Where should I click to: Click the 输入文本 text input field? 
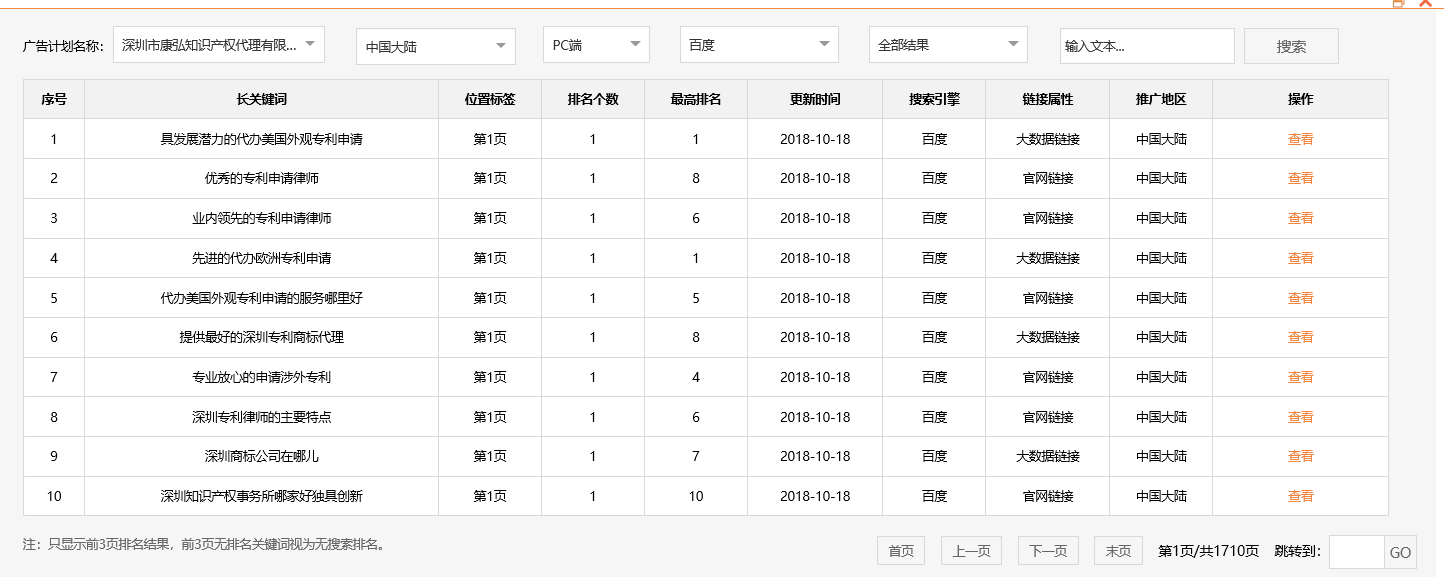(1146, 45)
